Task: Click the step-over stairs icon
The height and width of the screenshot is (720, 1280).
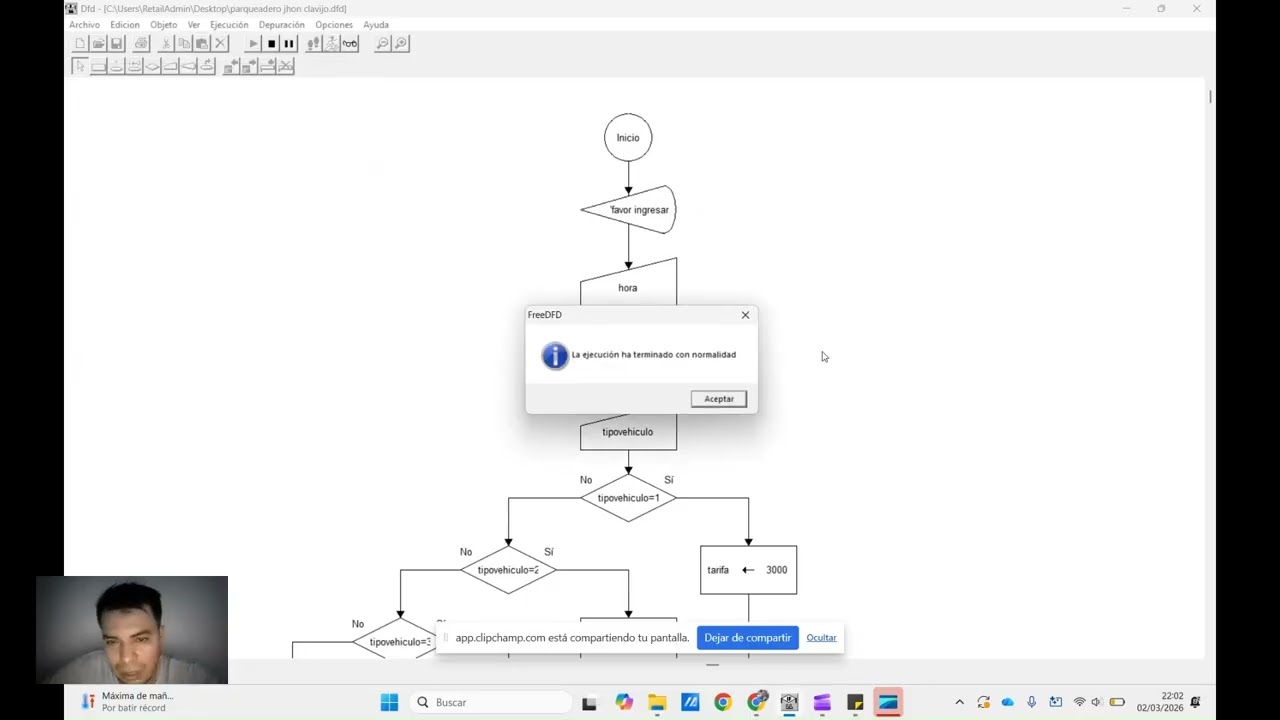Action: (332, 43)
